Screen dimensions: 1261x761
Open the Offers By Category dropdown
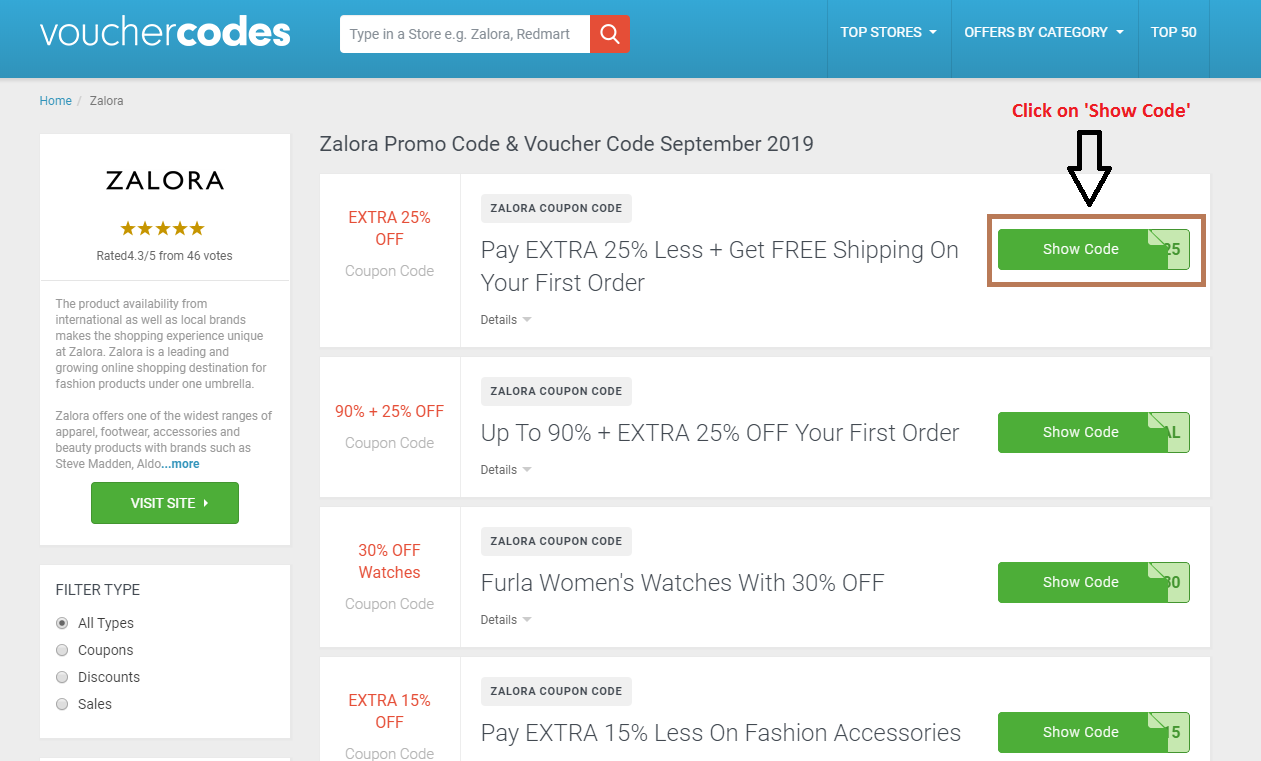tap(1044, 32)
